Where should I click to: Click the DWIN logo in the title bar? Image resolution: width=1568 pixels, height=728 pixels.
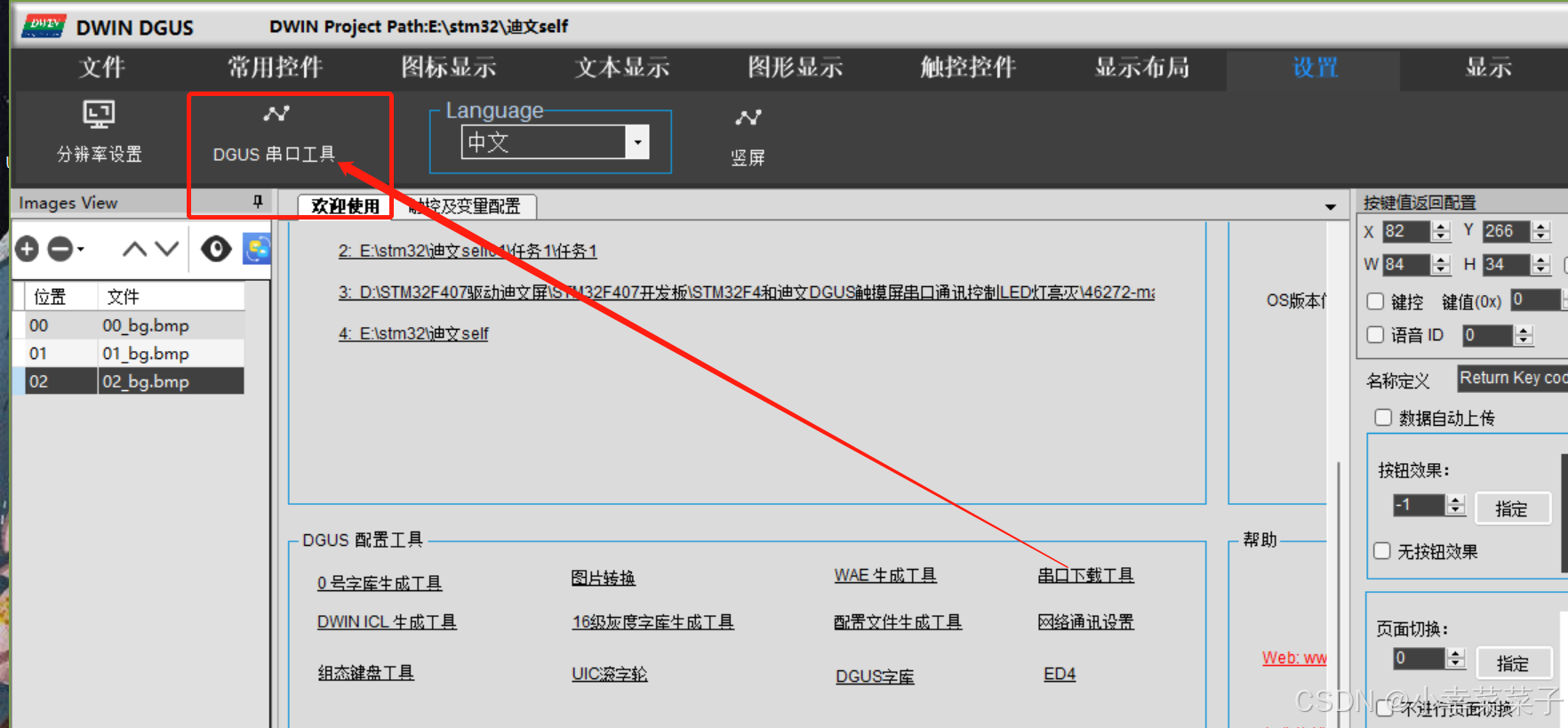44,26
